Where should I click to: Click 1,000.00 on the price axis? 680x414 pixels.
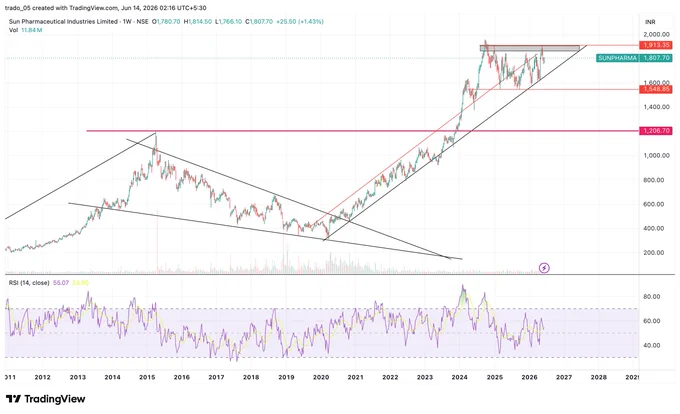click(x=656, y=155)
